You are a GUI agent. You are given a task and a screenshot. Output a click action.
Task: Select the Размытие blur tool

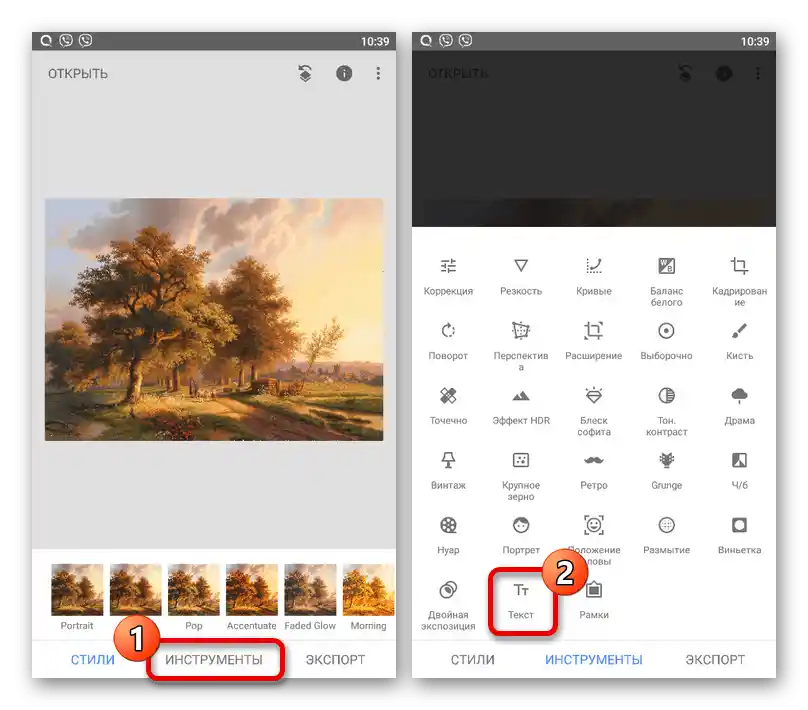[666, 535]
